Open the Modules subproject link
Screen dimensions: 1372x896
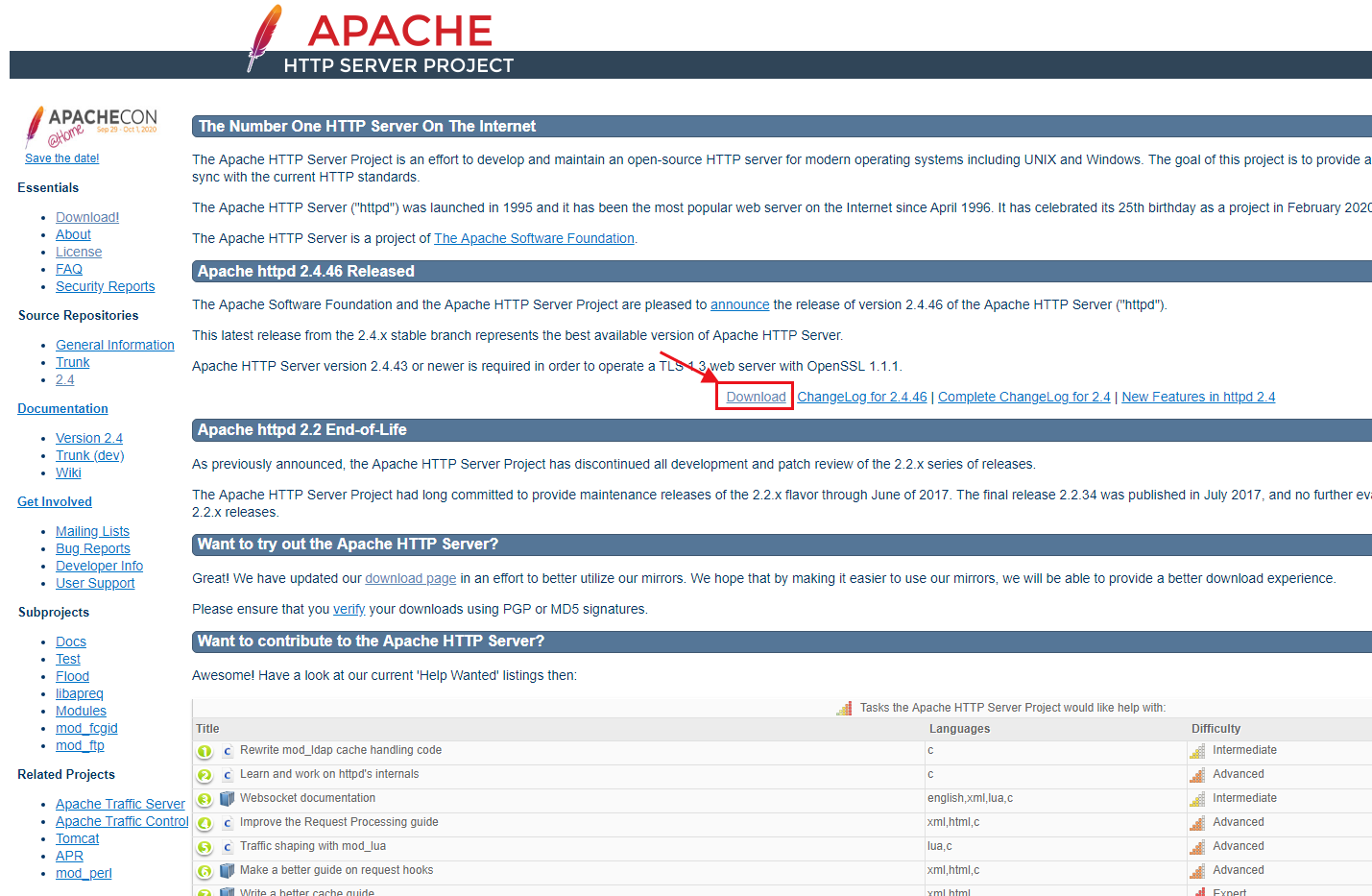[81, 711]
